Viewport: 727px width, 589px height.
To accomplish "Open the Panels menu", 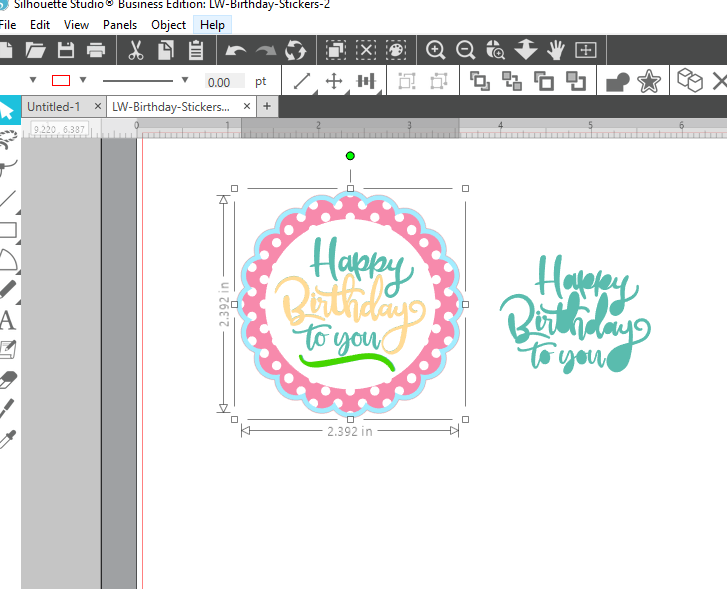I will pos(120,24).
